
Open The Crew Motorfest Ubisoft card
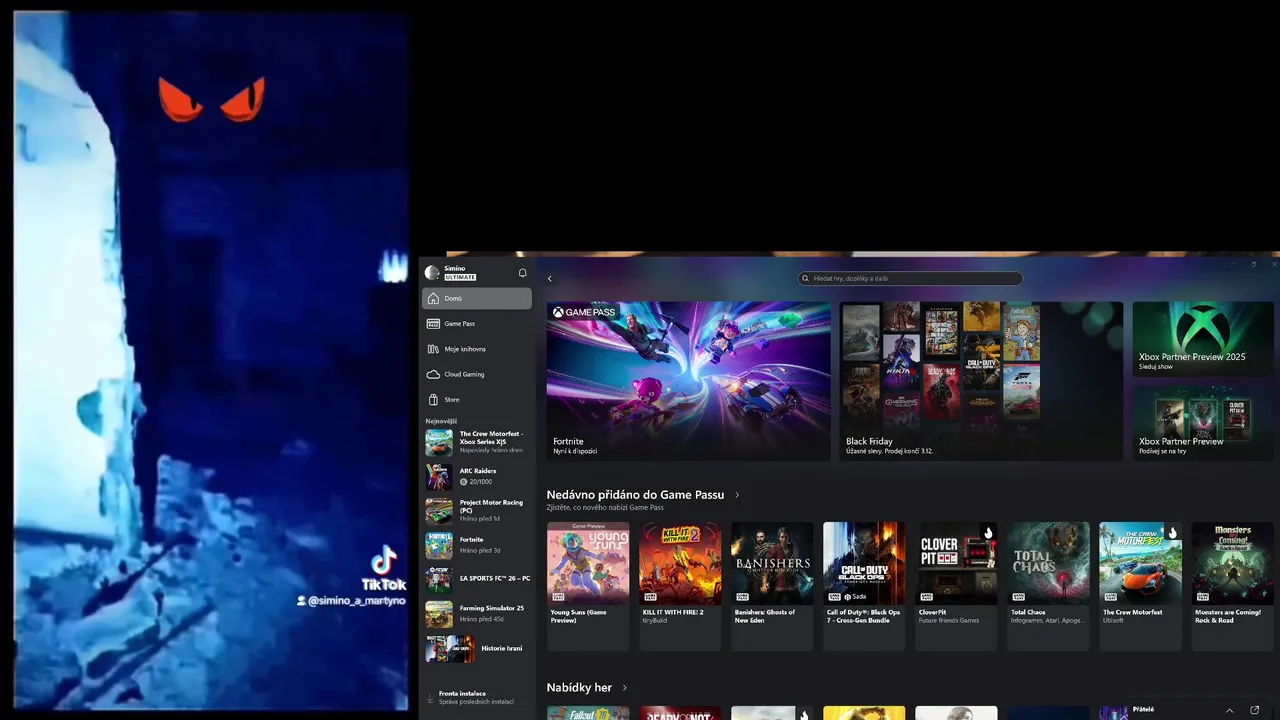(x=1140, y=586)
